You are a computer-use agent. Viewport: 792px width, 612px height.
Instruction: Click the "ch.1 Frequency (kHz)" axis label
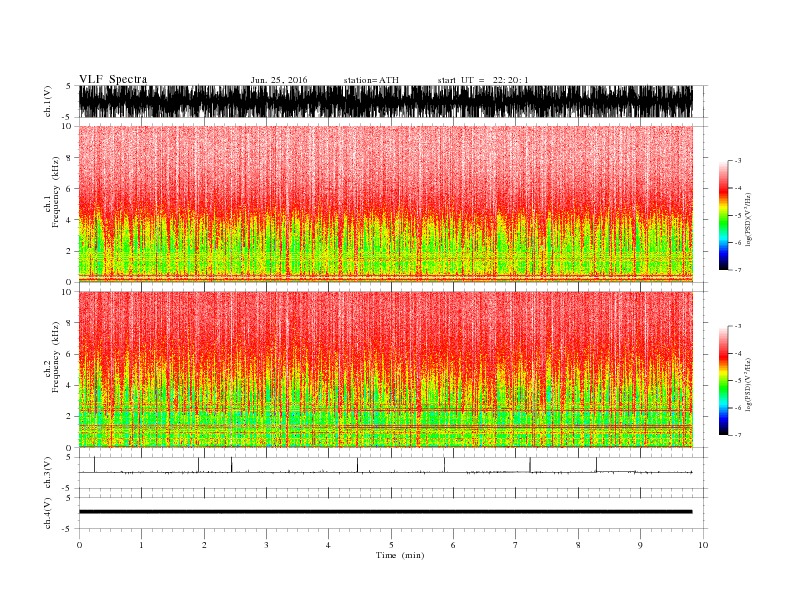click(52, 192)
